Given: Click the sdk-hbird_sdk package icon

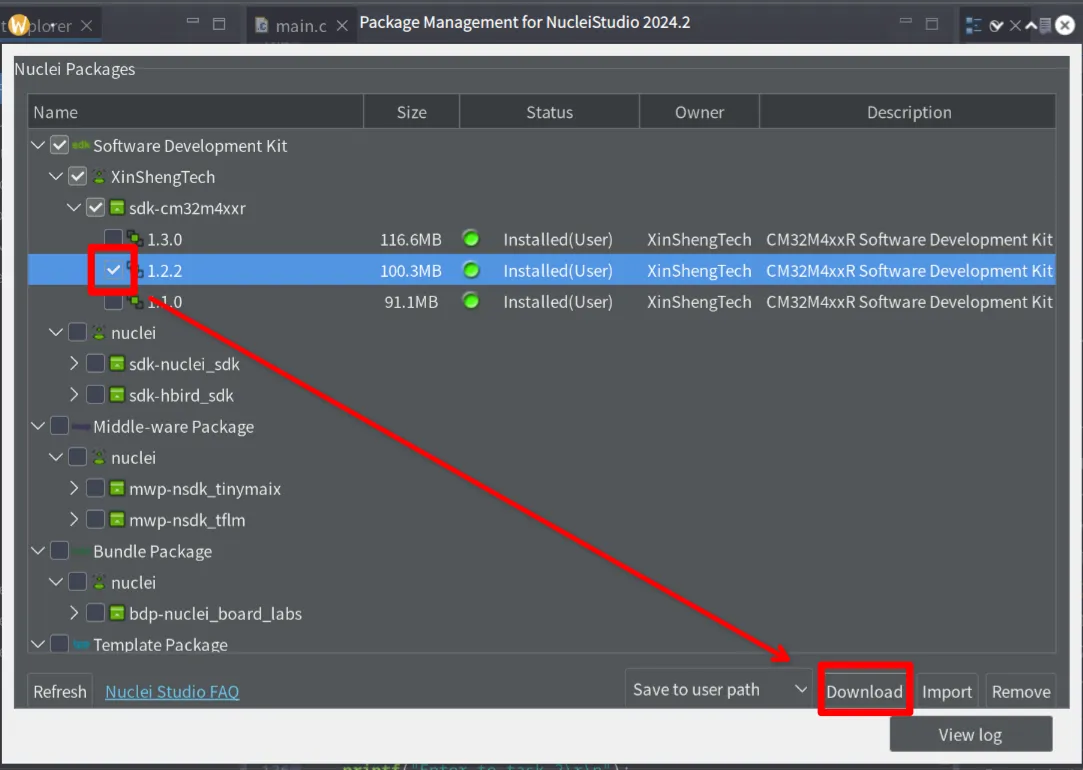Looking at the screenshot, I should coord(118,395).
